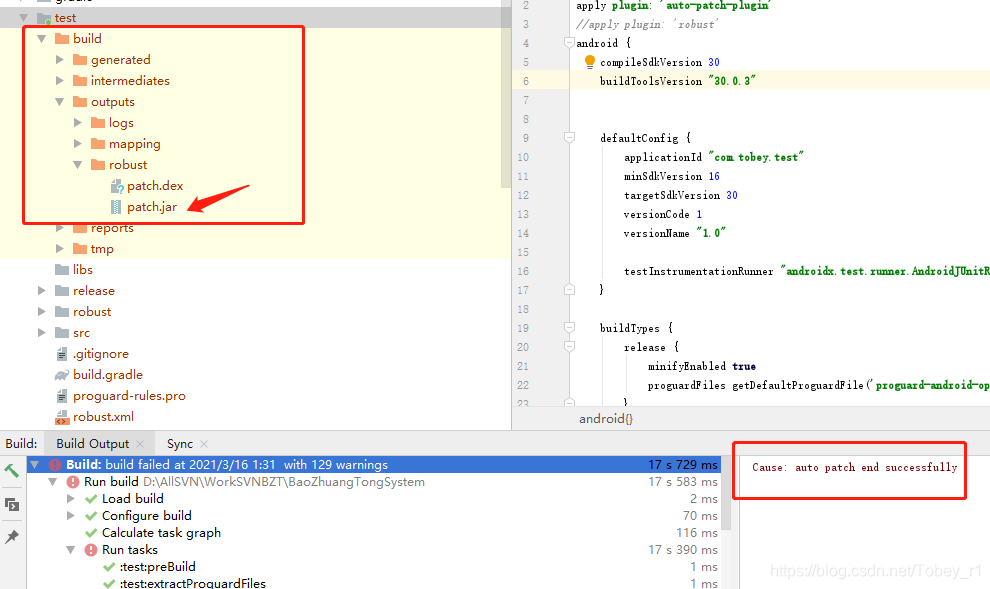Open build.gradle from project tree
Viewport: 990px width, 589px height.
107,375
